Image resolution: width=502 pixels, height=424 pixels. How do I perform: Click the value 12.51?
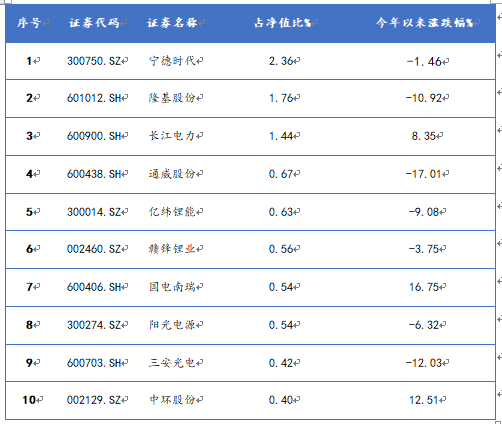coord(424,400)
